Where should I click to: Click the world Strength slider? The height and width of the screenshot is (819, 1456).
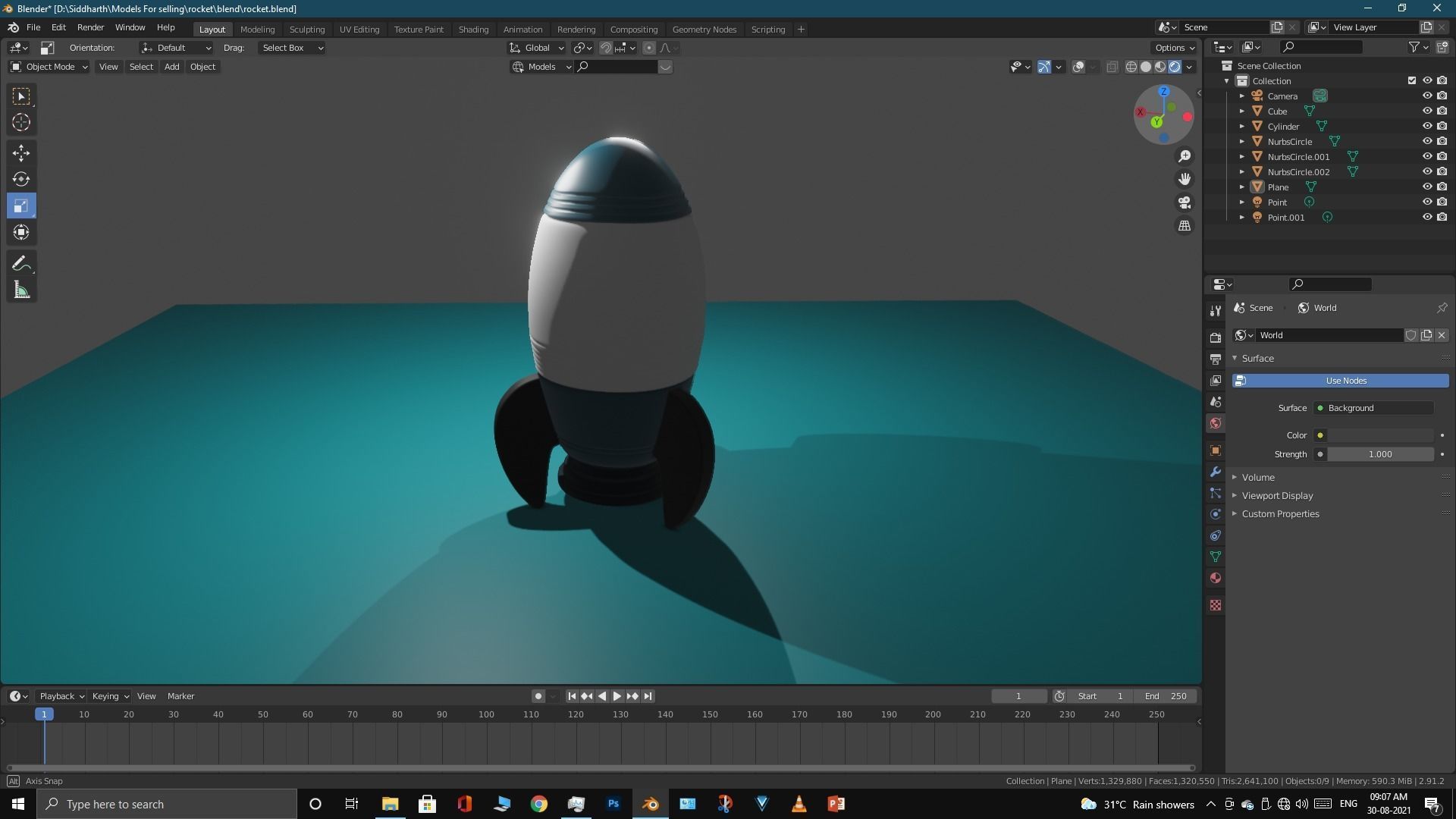[x=1379, y=454]
